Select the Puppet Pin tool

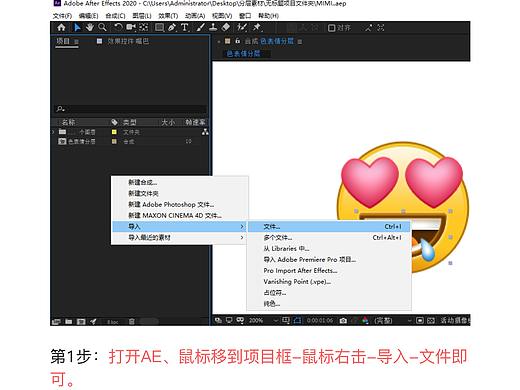pyautogui.click(x=257, y=28)
